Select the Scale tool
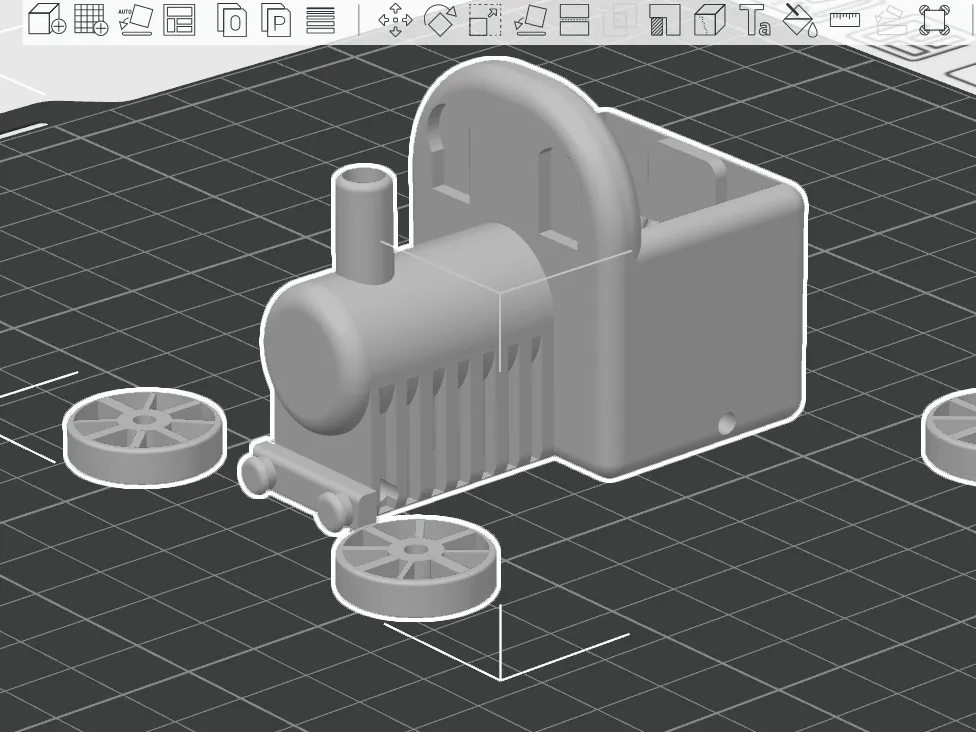976x732 pixels. coord(485,20)
